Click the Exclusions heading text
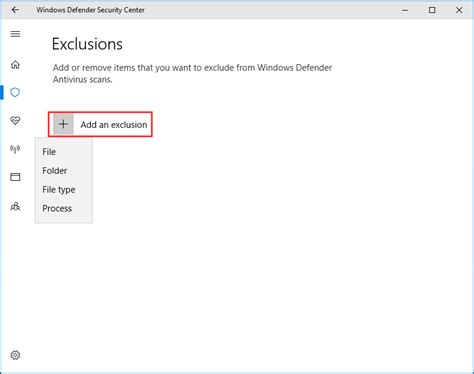474x374 pixels. click(87, 44)
